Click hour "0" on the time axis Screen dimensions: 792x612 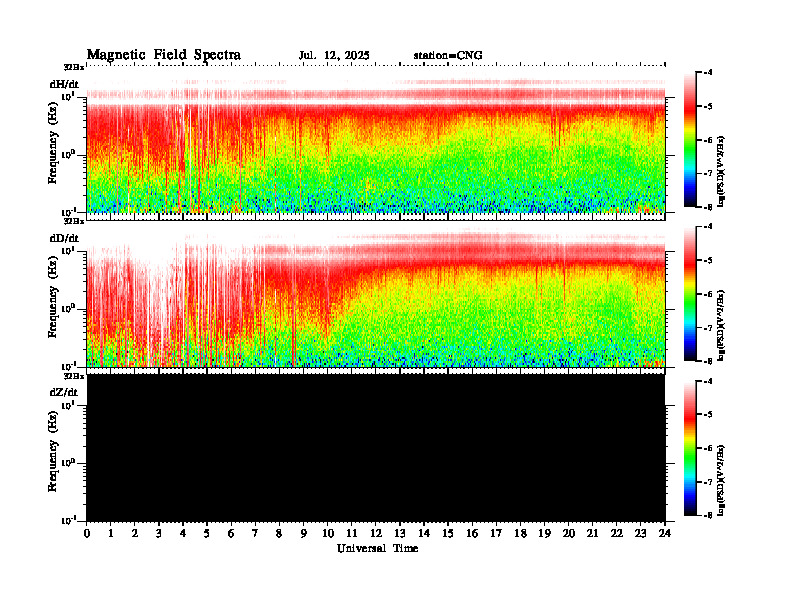tap(87, 533)
